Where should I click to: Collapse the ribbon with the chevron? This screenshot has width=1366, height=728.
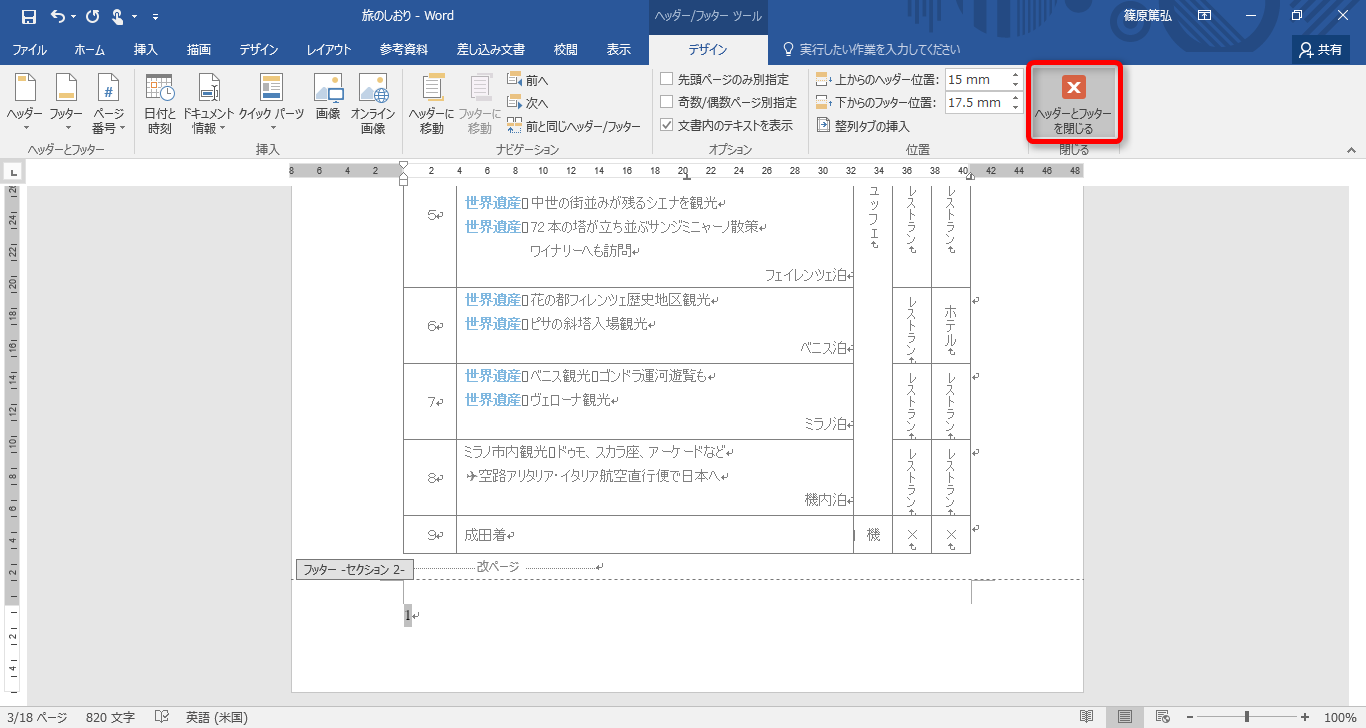pyautogui.click(x=1351, y=150)
